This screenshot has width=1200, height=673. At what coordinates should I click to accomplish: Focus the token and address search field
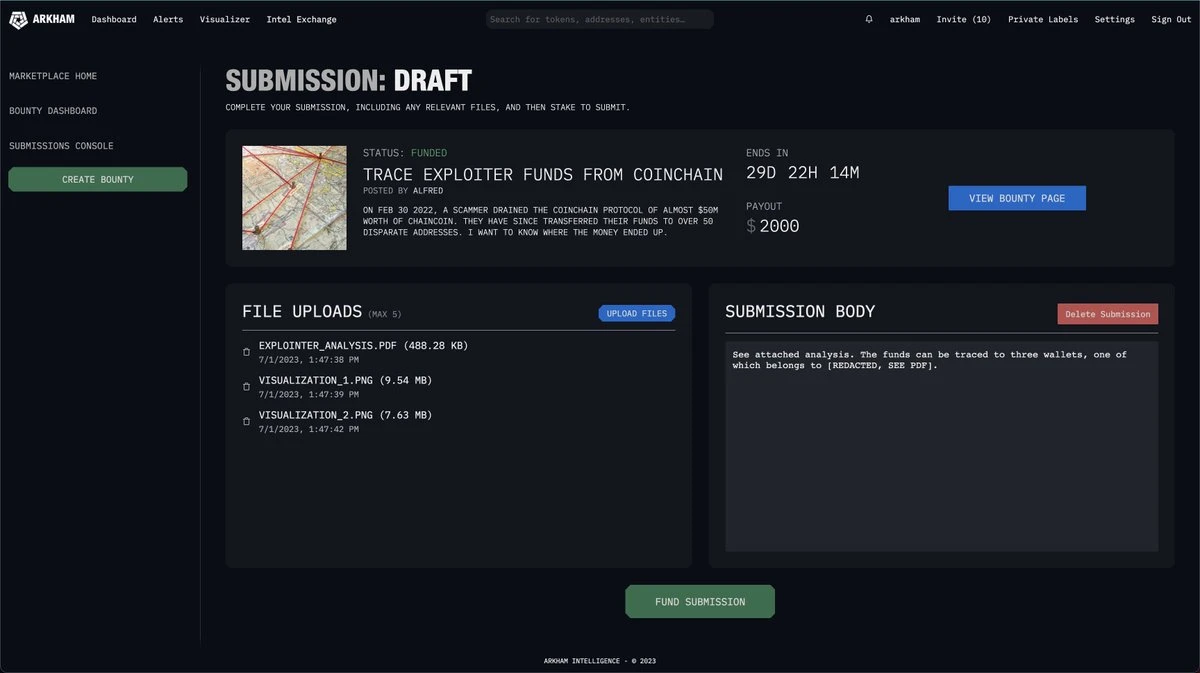[600, 19]
